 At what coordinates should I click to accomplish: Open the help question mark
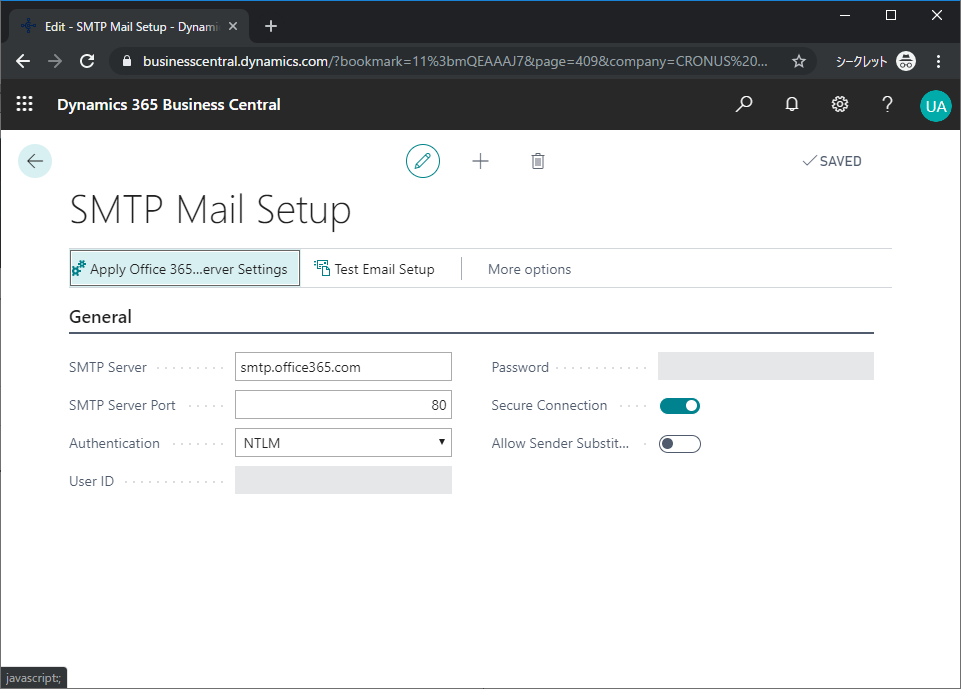point(887,104)
